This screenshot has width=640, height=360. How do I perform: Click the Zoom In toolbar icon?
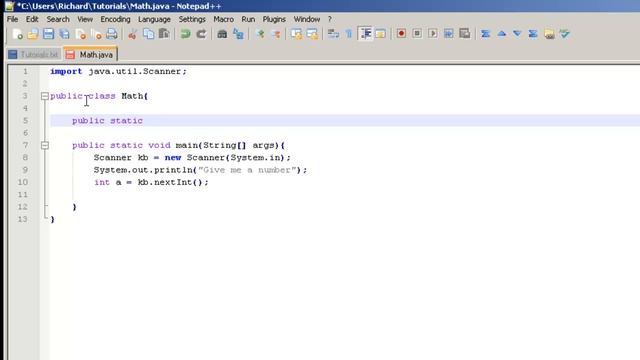coord(260,34)
